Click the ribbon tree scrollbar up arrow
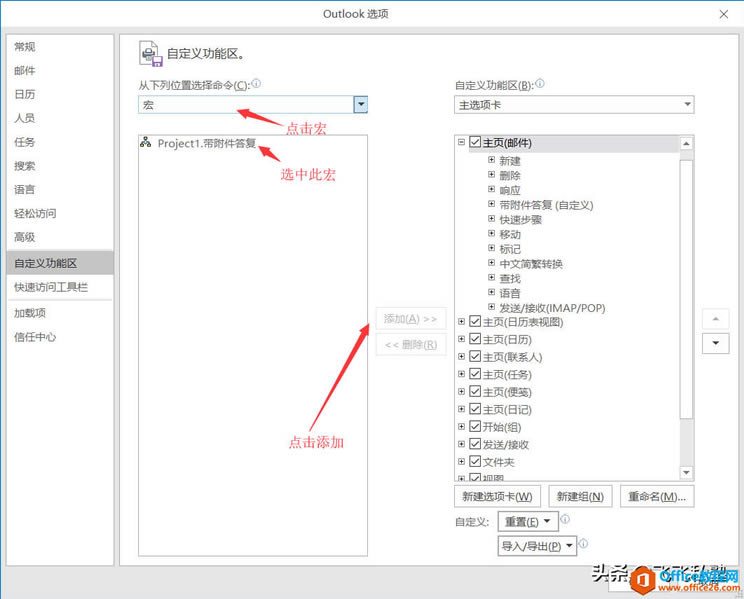744x599 pixels. click(x=687, y=143)
